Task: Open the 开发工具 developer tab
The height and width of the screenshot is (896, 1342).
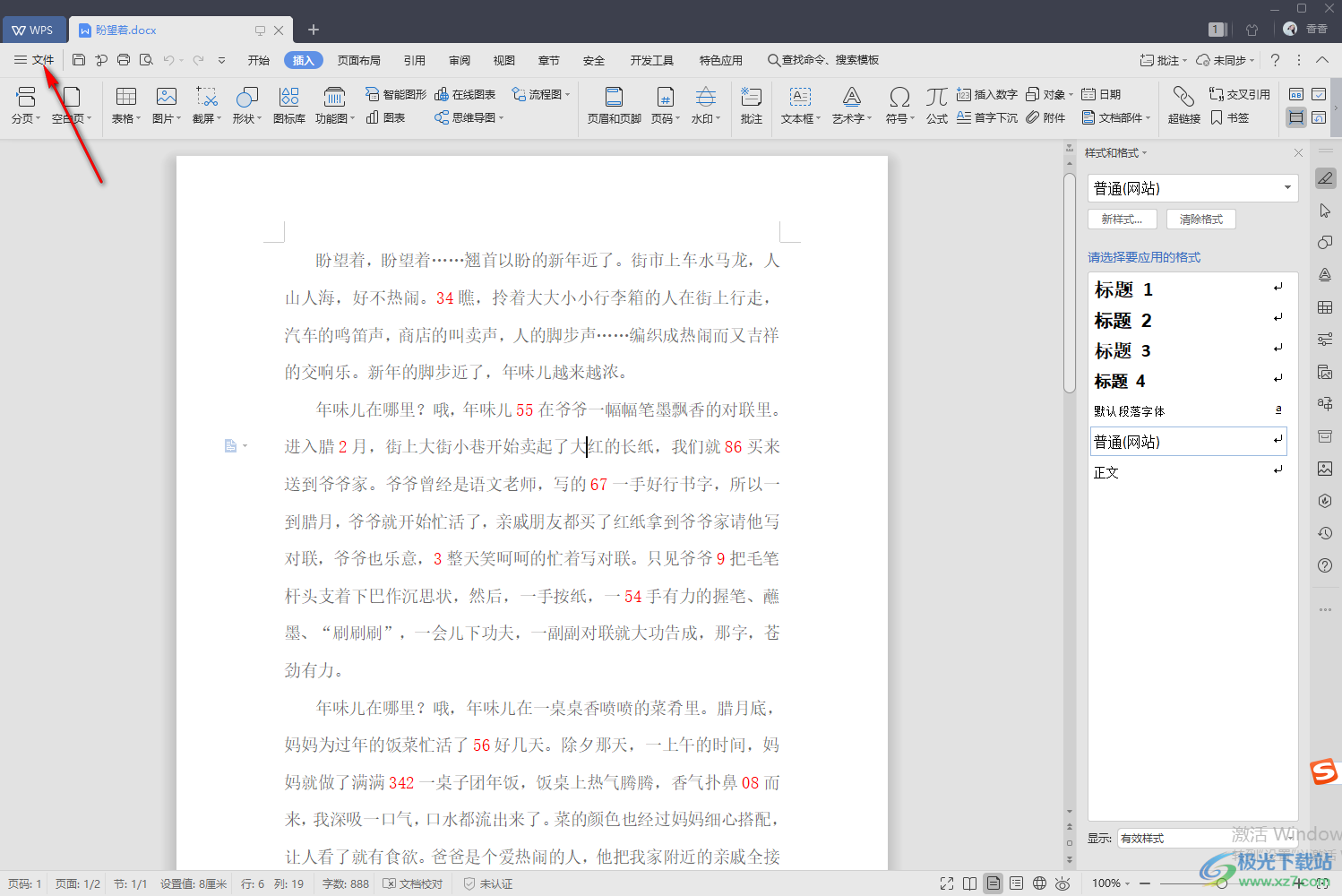Action: (652, 60)
